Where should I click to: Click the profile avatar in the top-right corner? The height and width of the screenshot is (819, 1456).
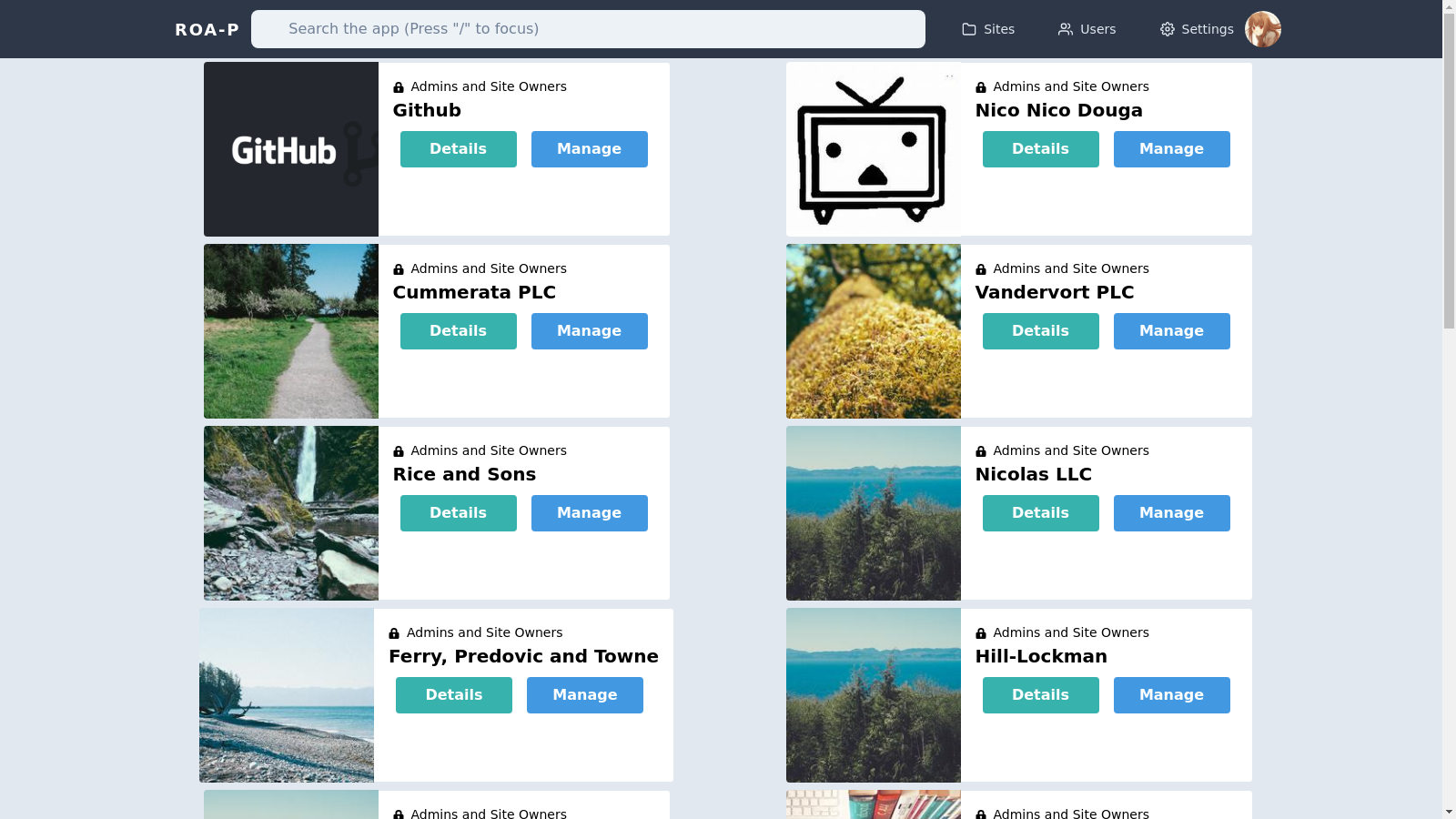1263,29
